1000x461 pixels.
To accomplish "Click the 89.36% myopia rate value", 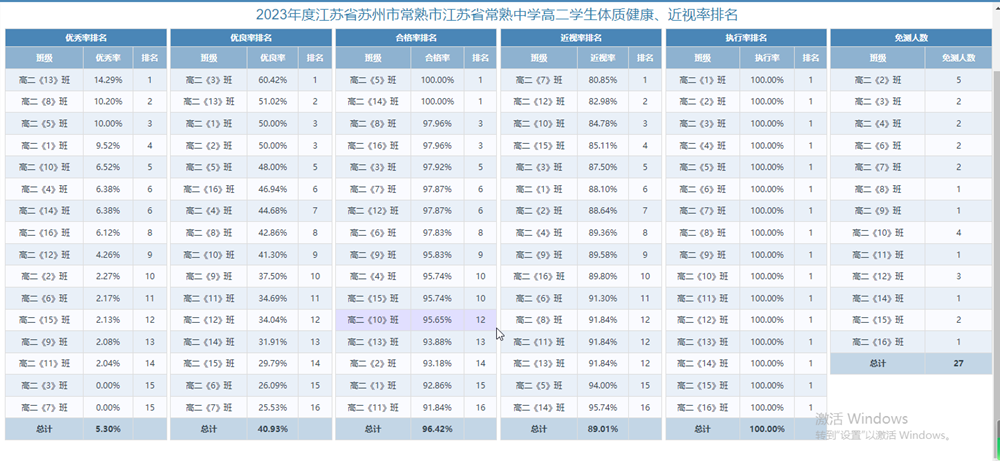I will [x=603, y=233].
